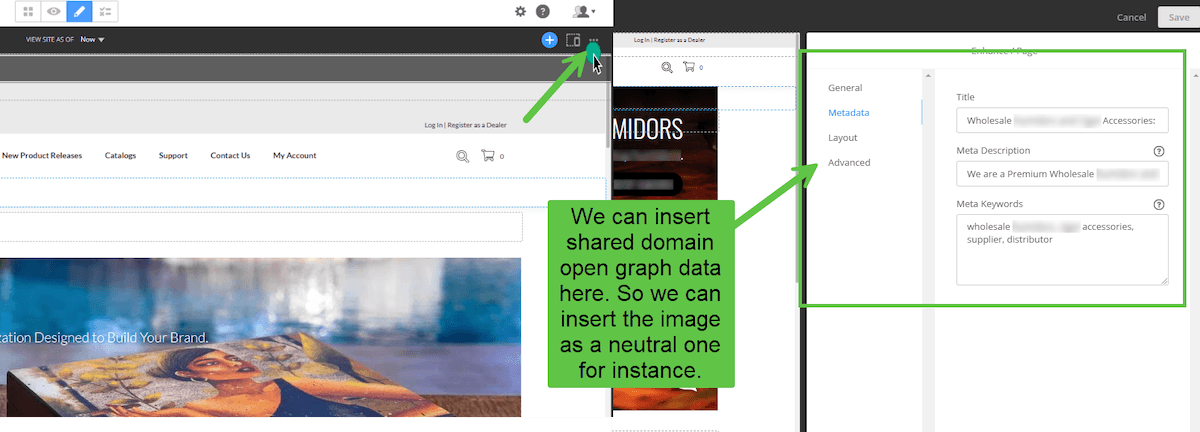Open the Catalogs nav item
The height and width of the screenshot is (432, 1200).
(120, 155)
